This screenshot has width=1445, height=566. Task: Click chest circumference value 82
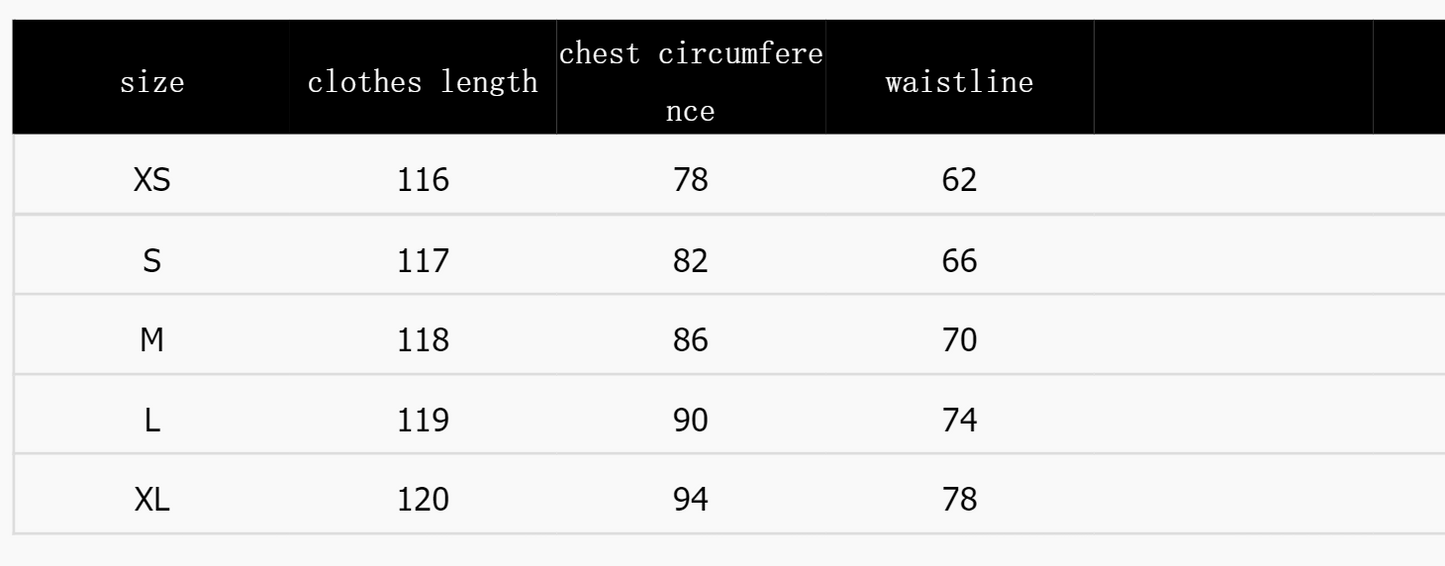click(x=691, y=262)
